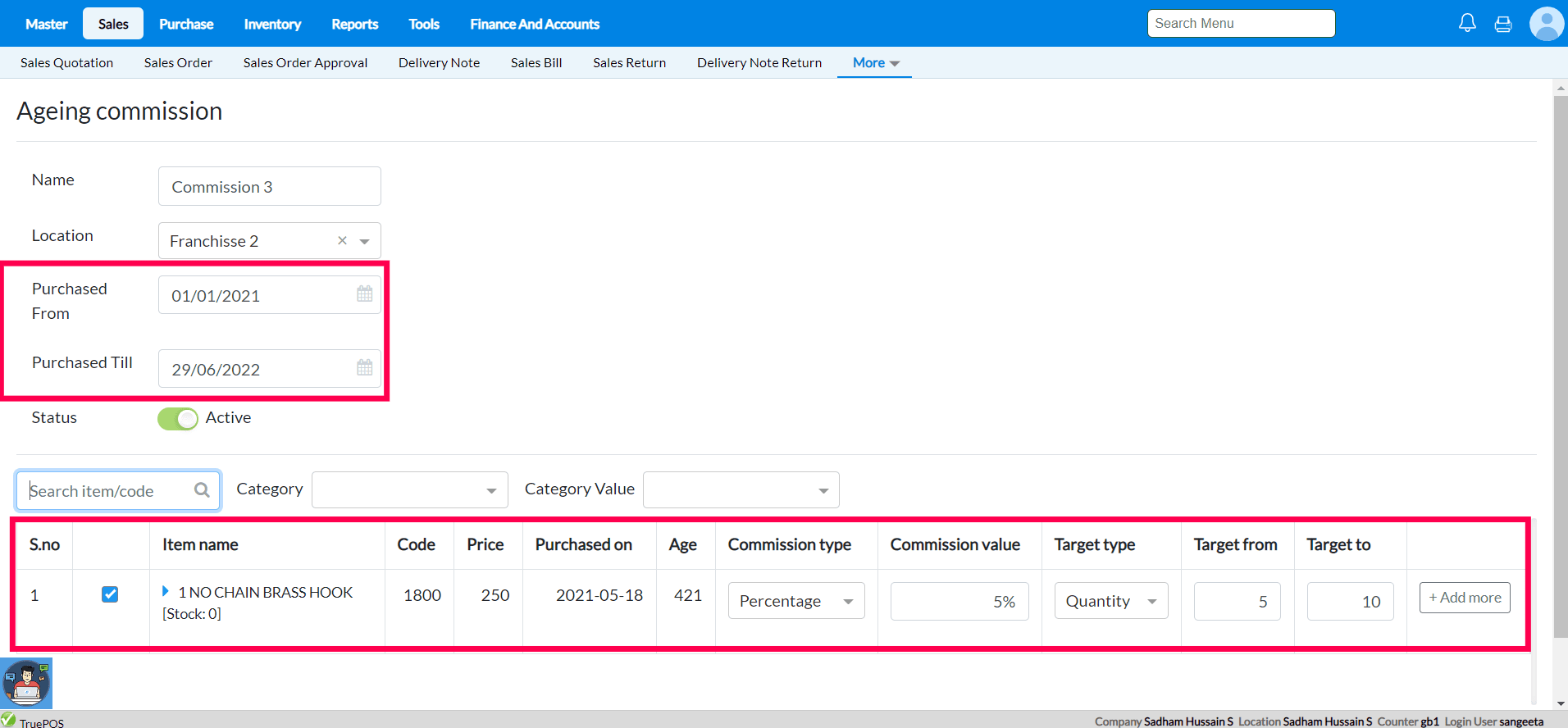The image size is (1568, 728).
Task: Click the Search Menu field
Action: (1241, 24)
